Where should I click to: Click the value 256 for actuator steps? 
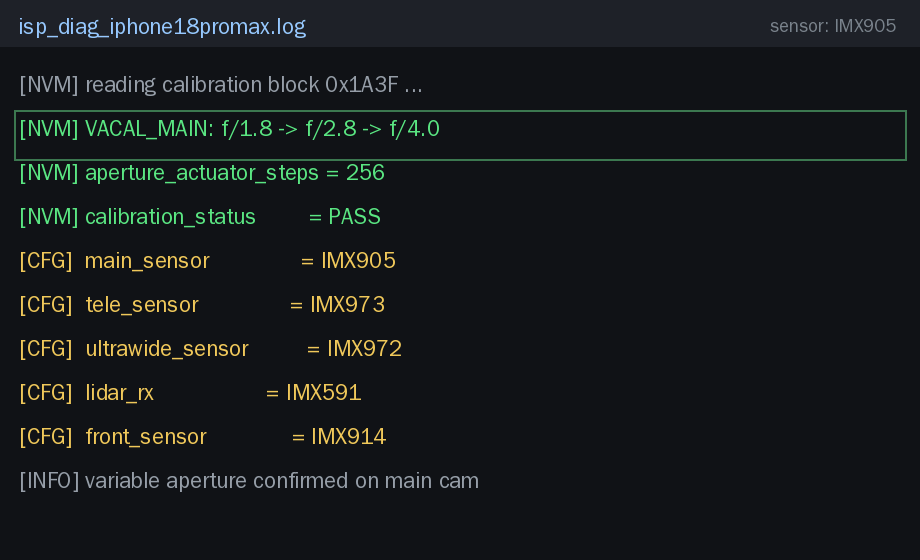coord(365,173)
